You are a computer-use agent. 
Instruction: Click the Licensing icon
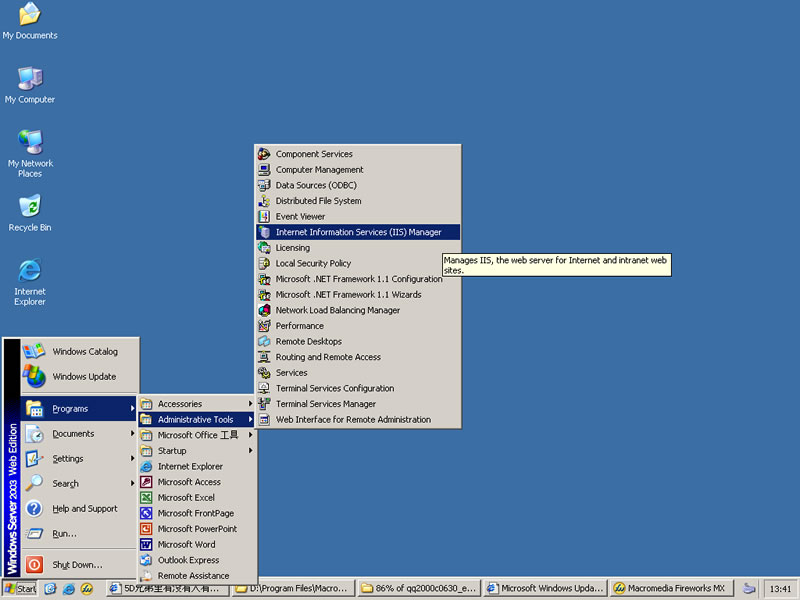point(264,247)
